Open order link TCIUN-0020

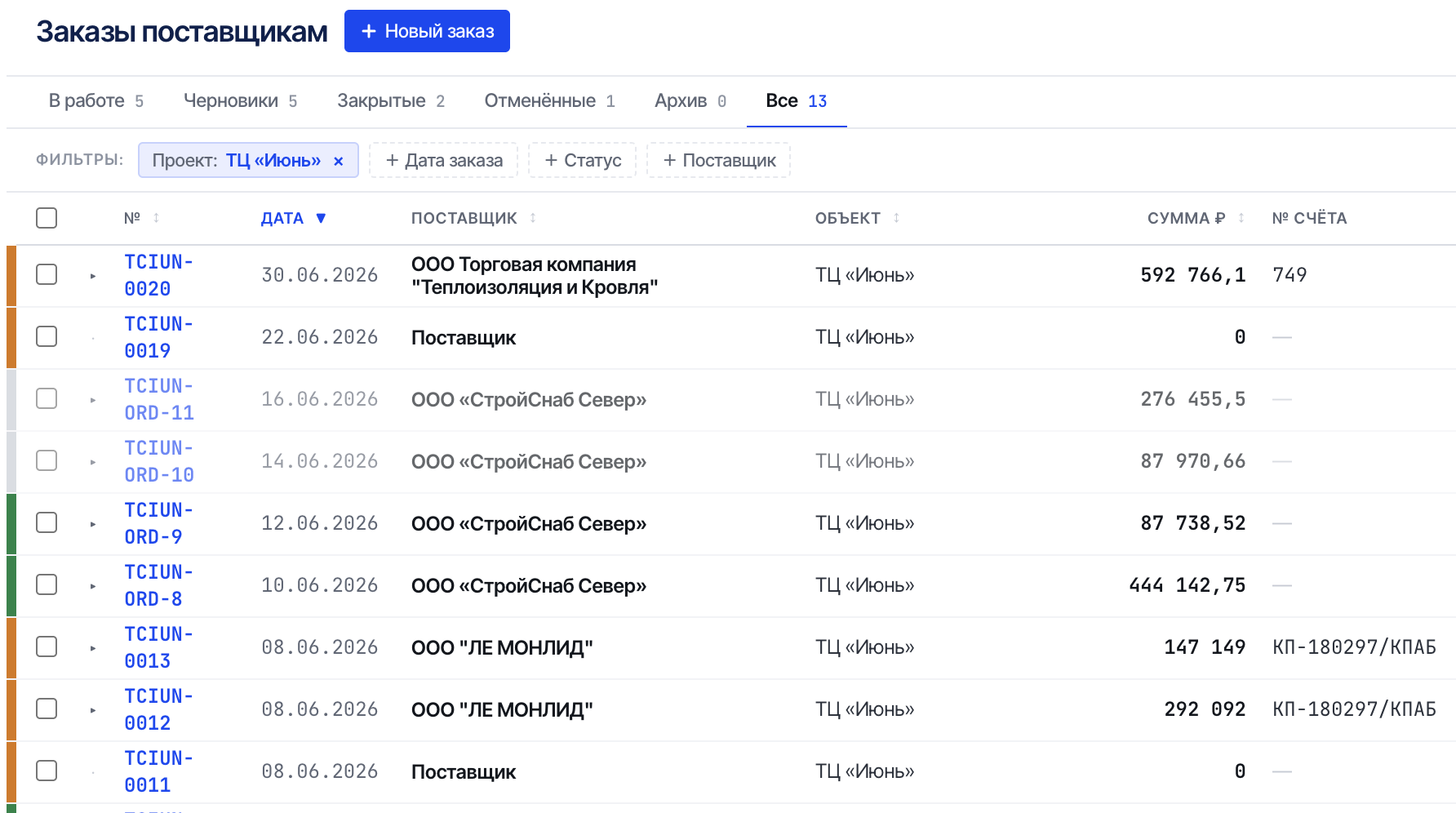(x=158, y=275)
